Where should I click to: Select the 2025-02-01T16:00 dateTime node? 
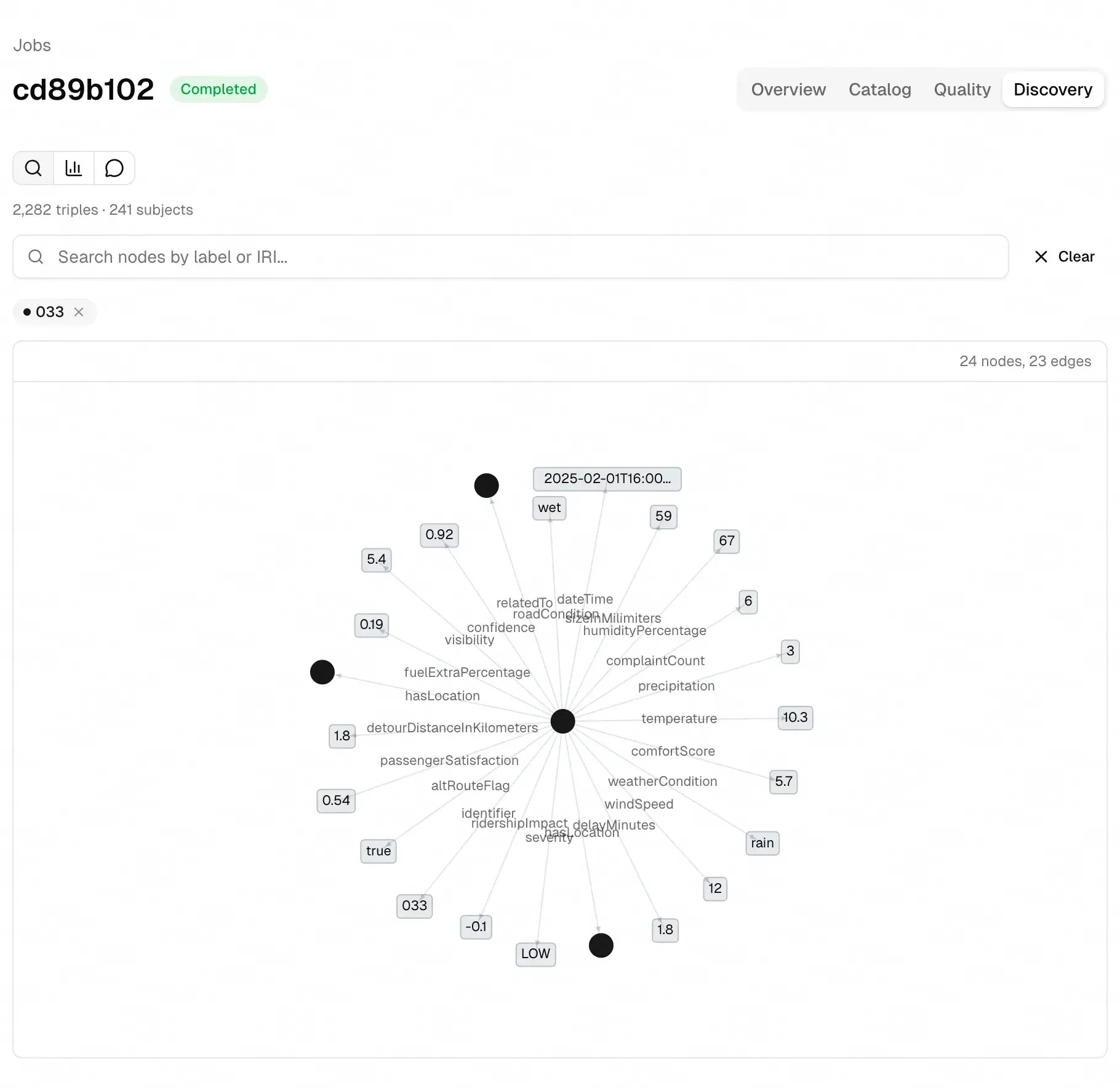pyautogui.click(x=607, y=479)
